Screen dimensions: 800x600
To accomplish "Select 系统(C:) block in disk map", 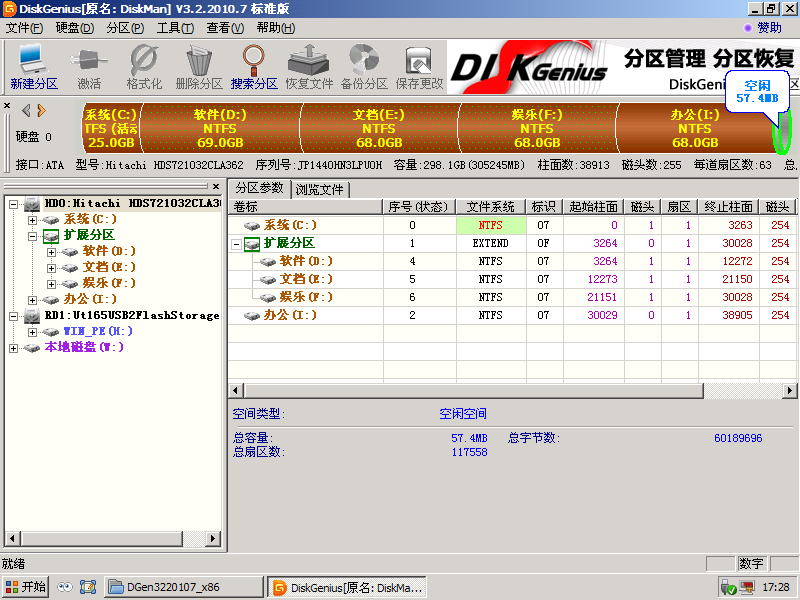I will [111, 129].
